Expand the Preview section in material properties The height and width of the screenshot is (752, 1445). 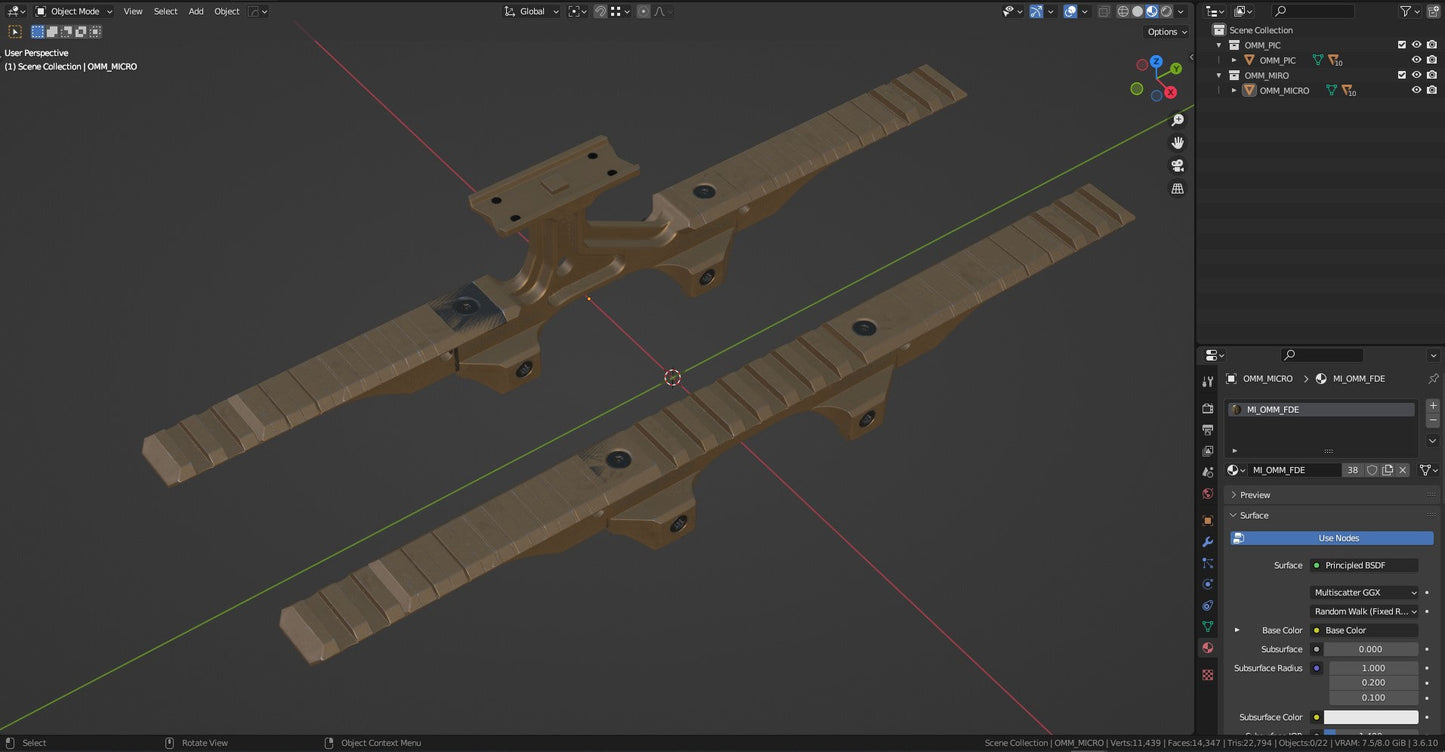point(1252,494)
